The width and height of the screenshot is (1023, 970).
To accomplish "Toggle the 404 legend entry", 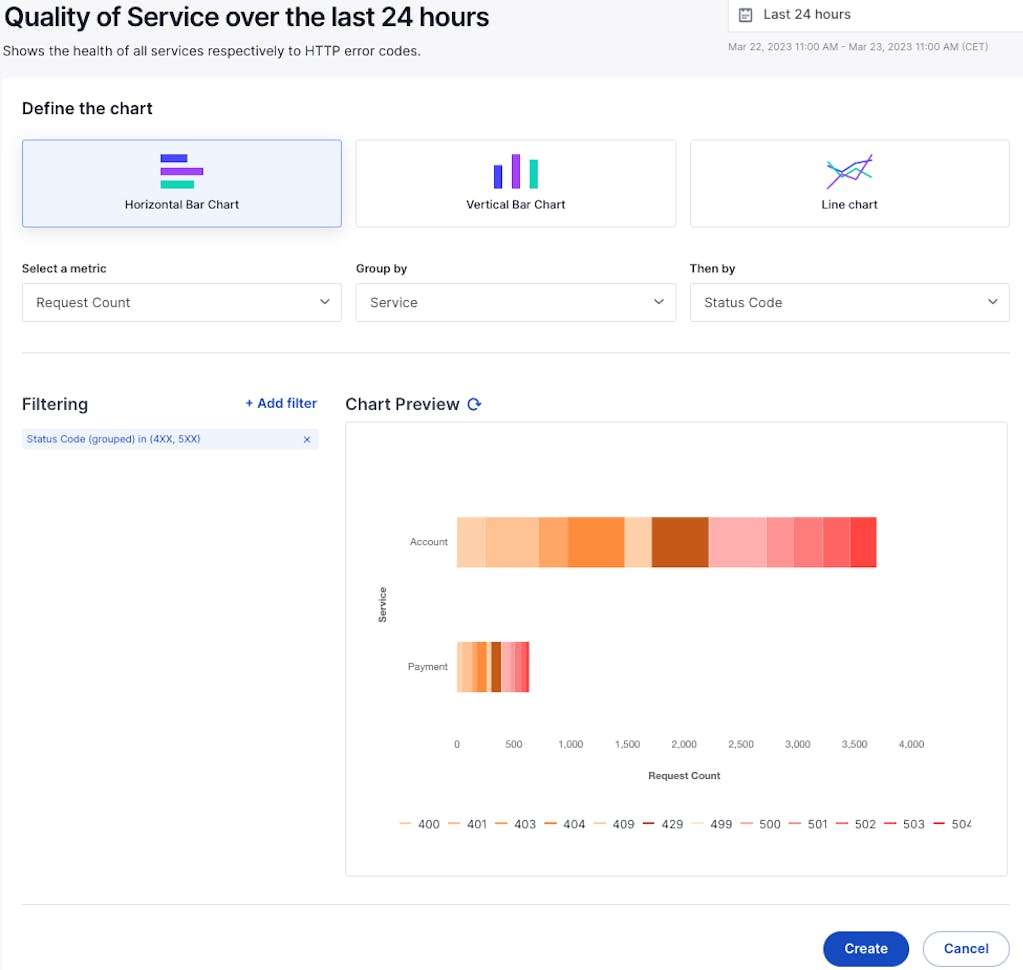I will coord(565,824).
